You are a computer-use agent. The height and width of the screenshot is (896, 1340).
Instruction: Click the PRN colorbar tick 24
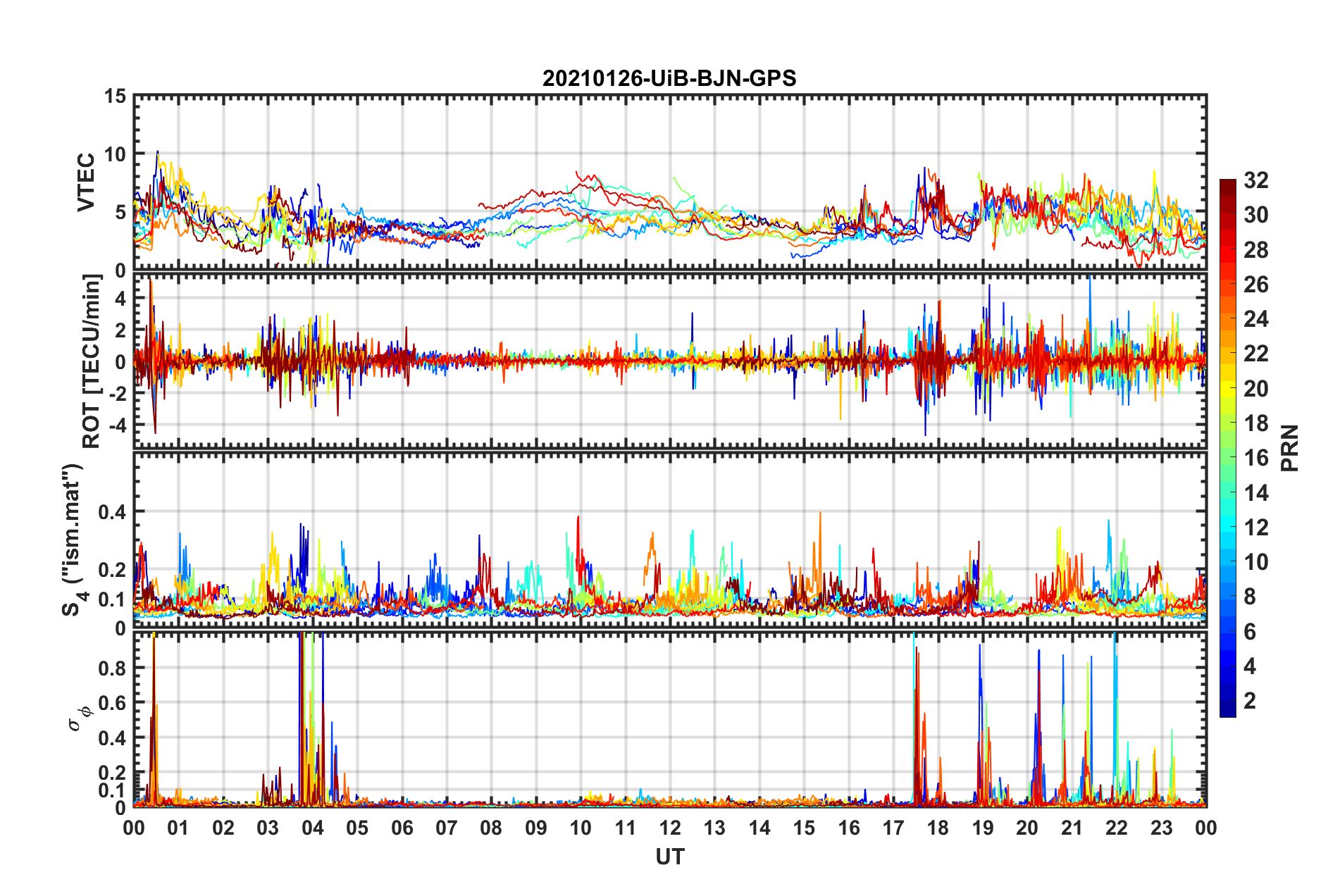pyautogui.click(x=1256, y=319)
